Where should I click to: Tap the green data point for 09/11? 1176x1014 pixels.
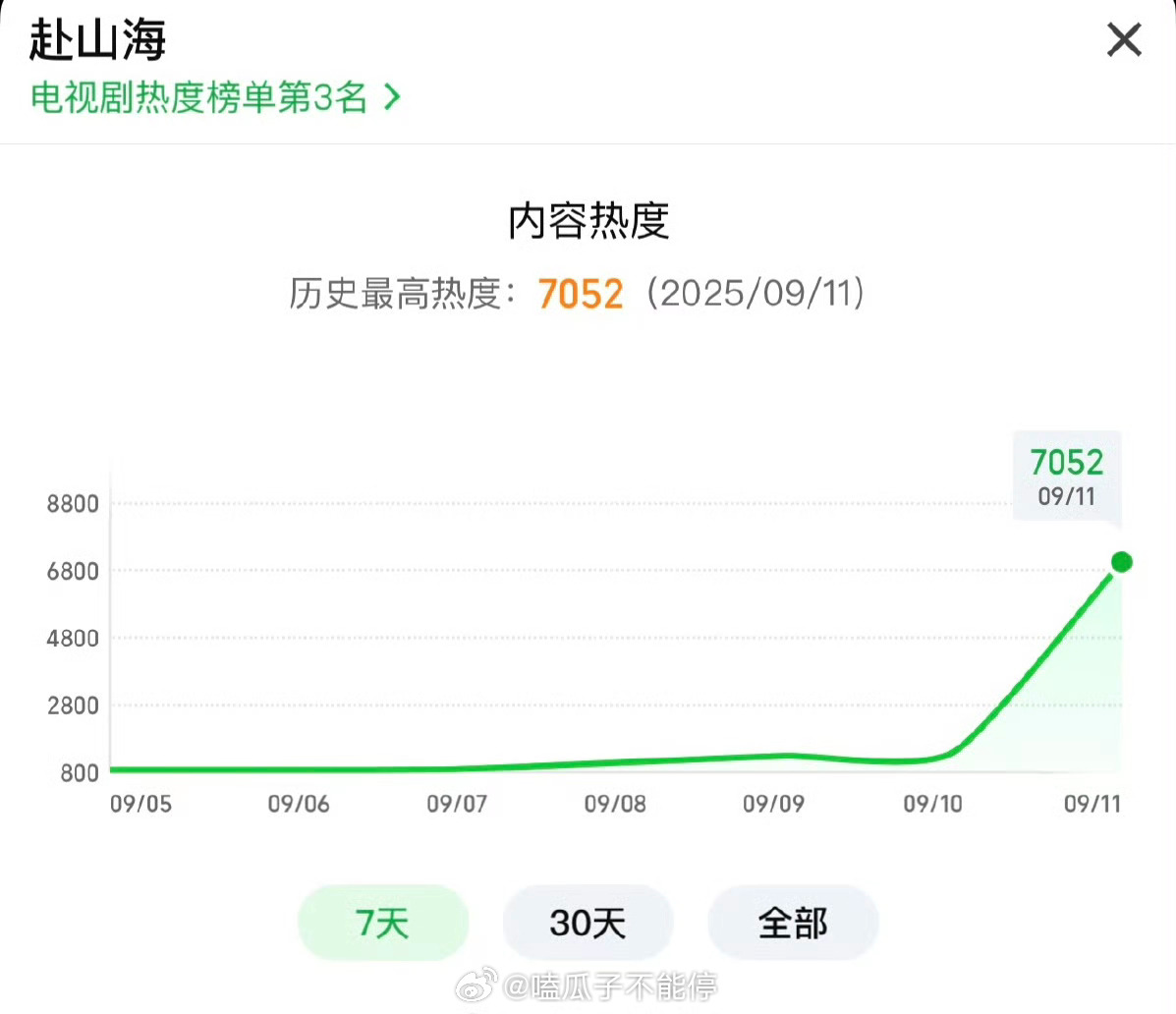coord(1121,562)
